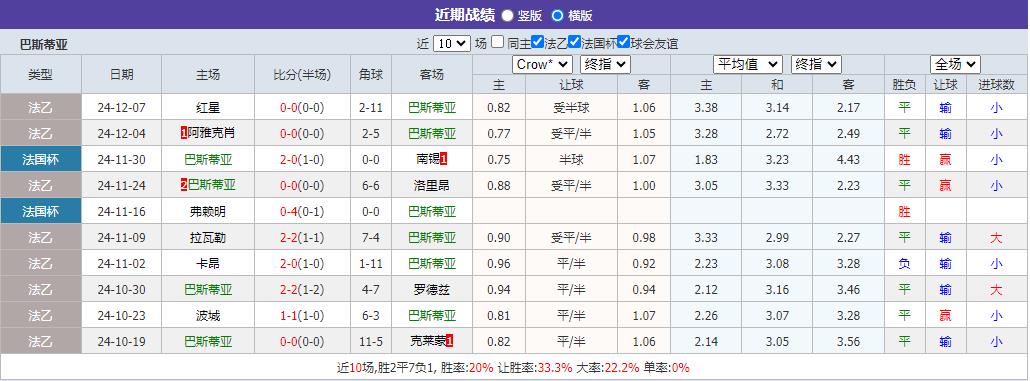
Task: Click the 法国杯 type cell for 24-11-16
Action: click(41, 212)
